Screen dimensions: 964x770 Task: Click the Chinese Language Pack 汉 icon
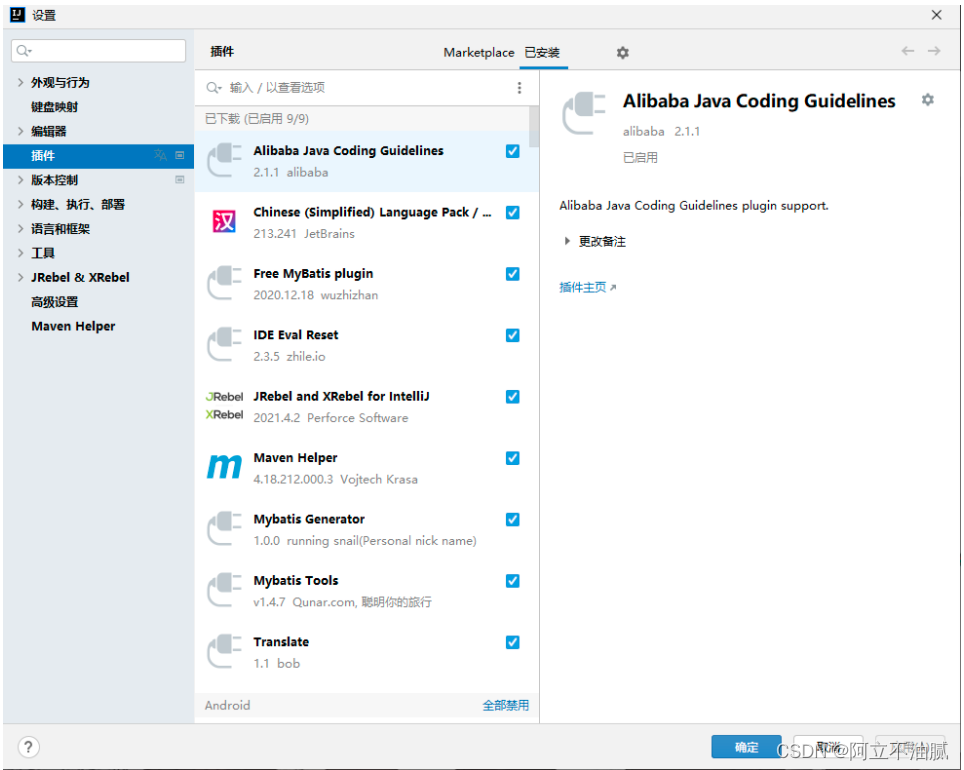[x=224, y=221]
